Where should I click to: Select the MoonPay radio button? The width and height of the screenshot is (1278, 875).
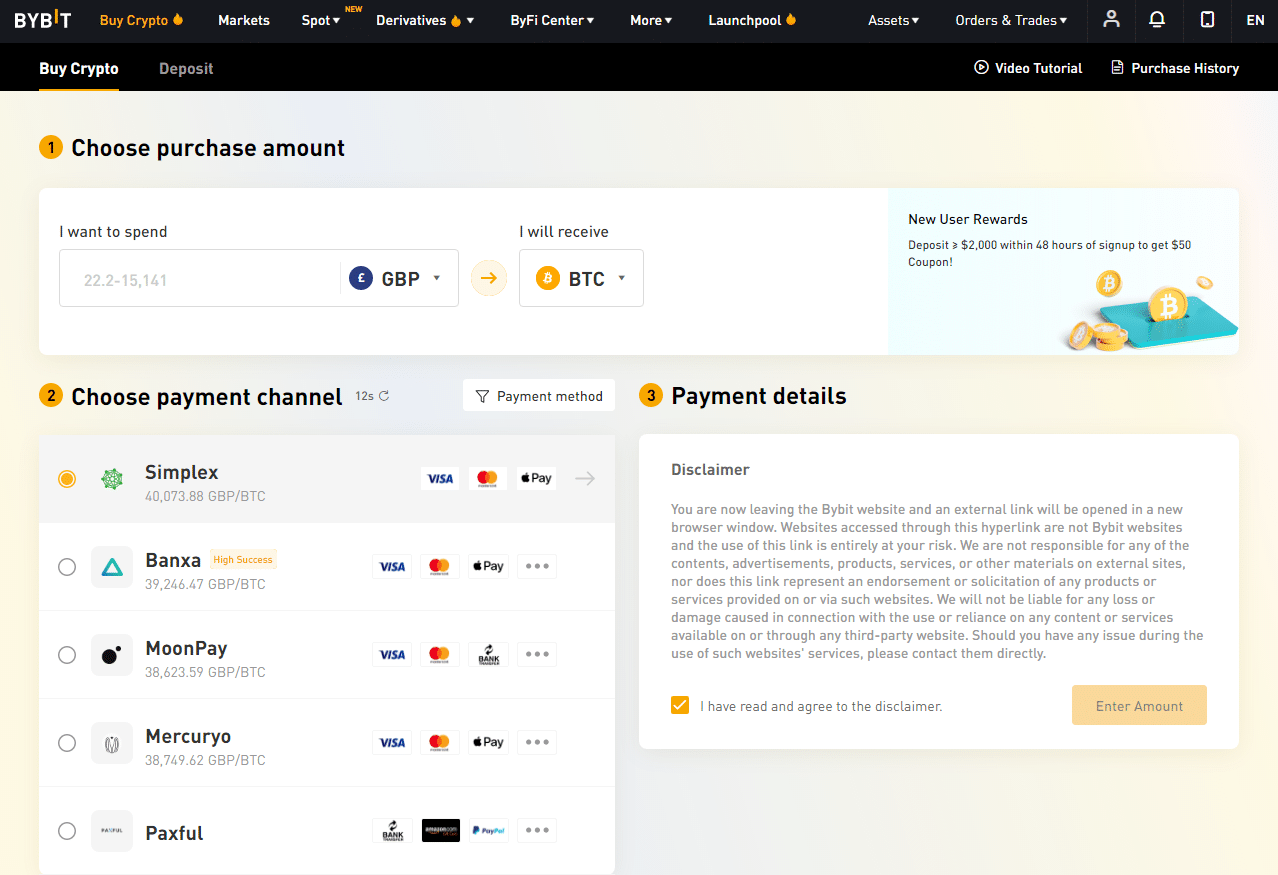point(67,655)
